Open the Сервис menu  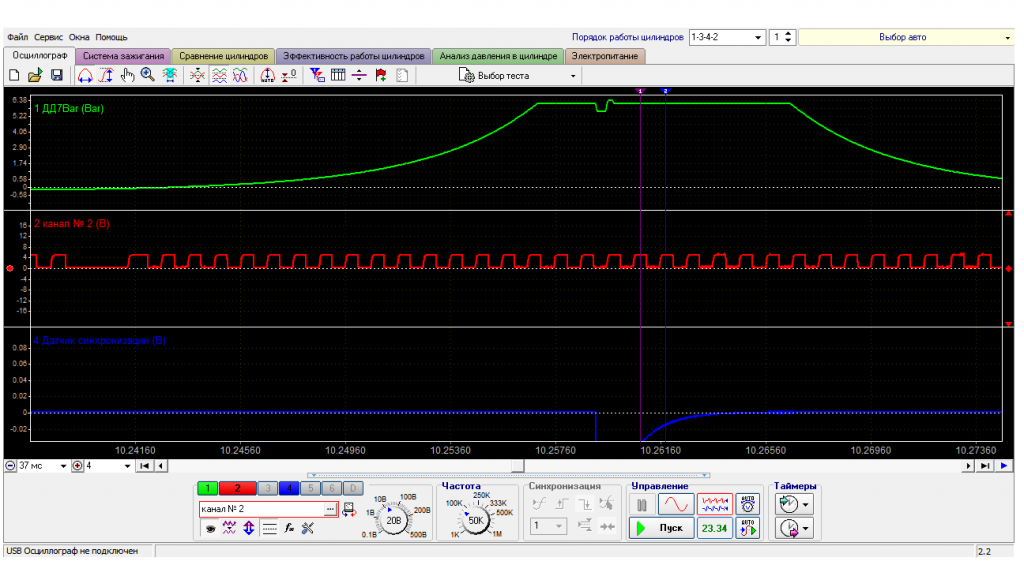coord(48,37)
